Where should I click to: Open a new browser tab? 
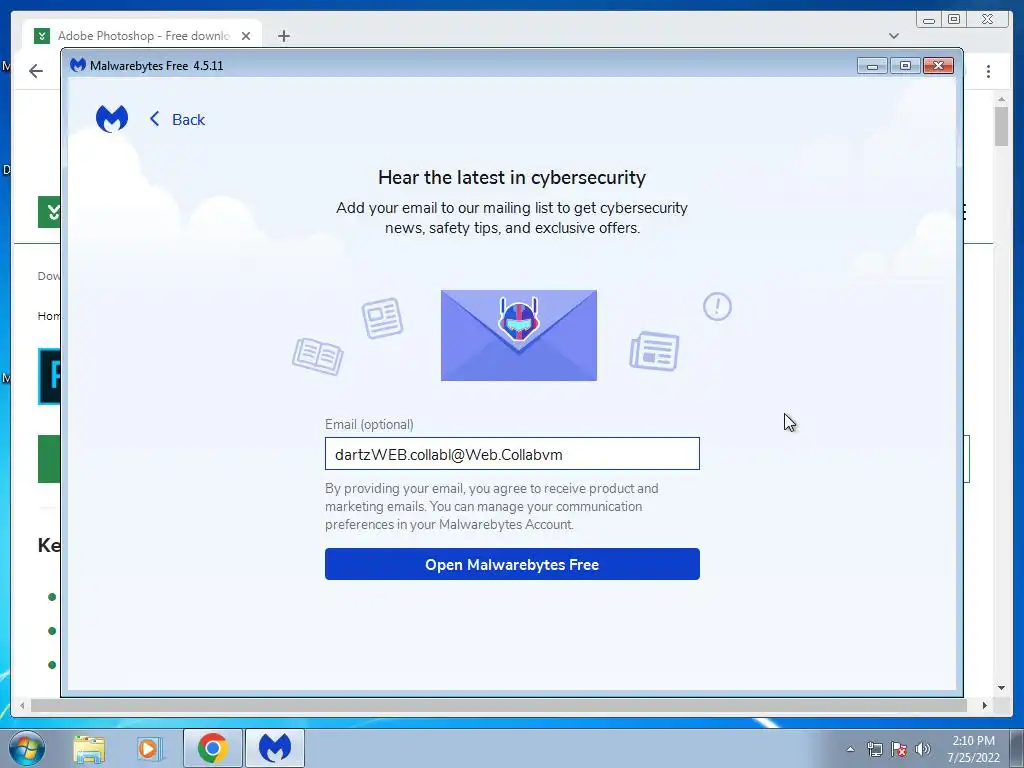pyautogui.click(x=283, y=36)
